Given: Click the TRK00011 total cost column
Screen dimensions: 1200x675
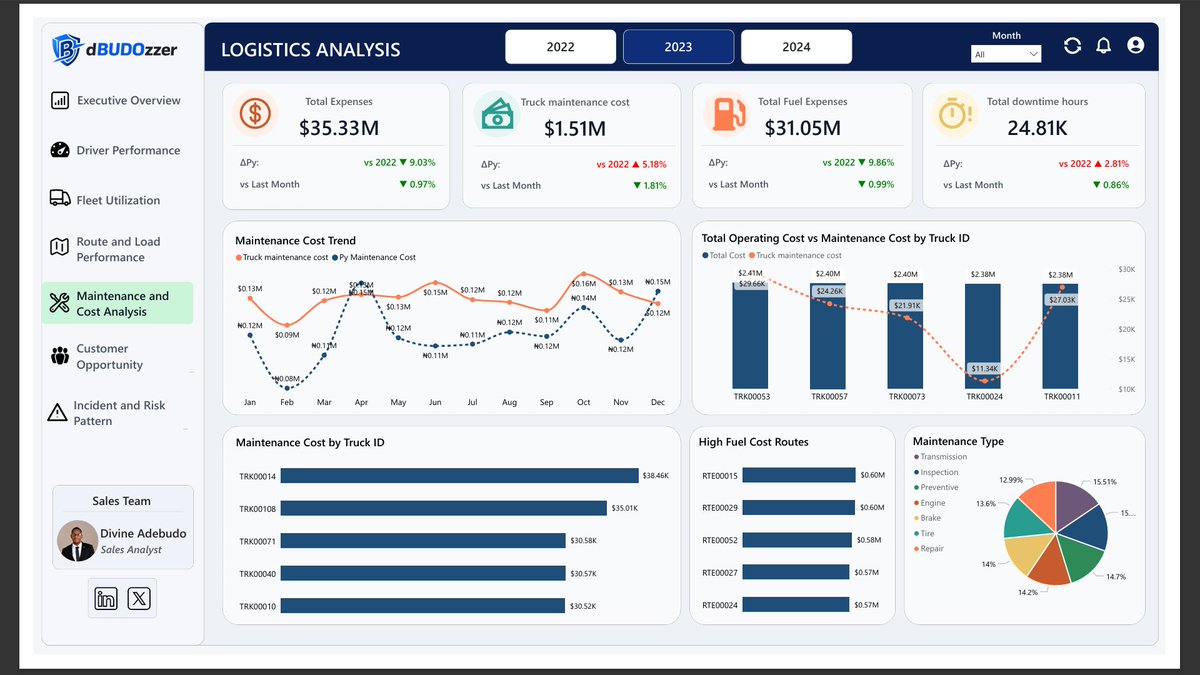Looking at the screenshot, I should tap(1060, 337).
